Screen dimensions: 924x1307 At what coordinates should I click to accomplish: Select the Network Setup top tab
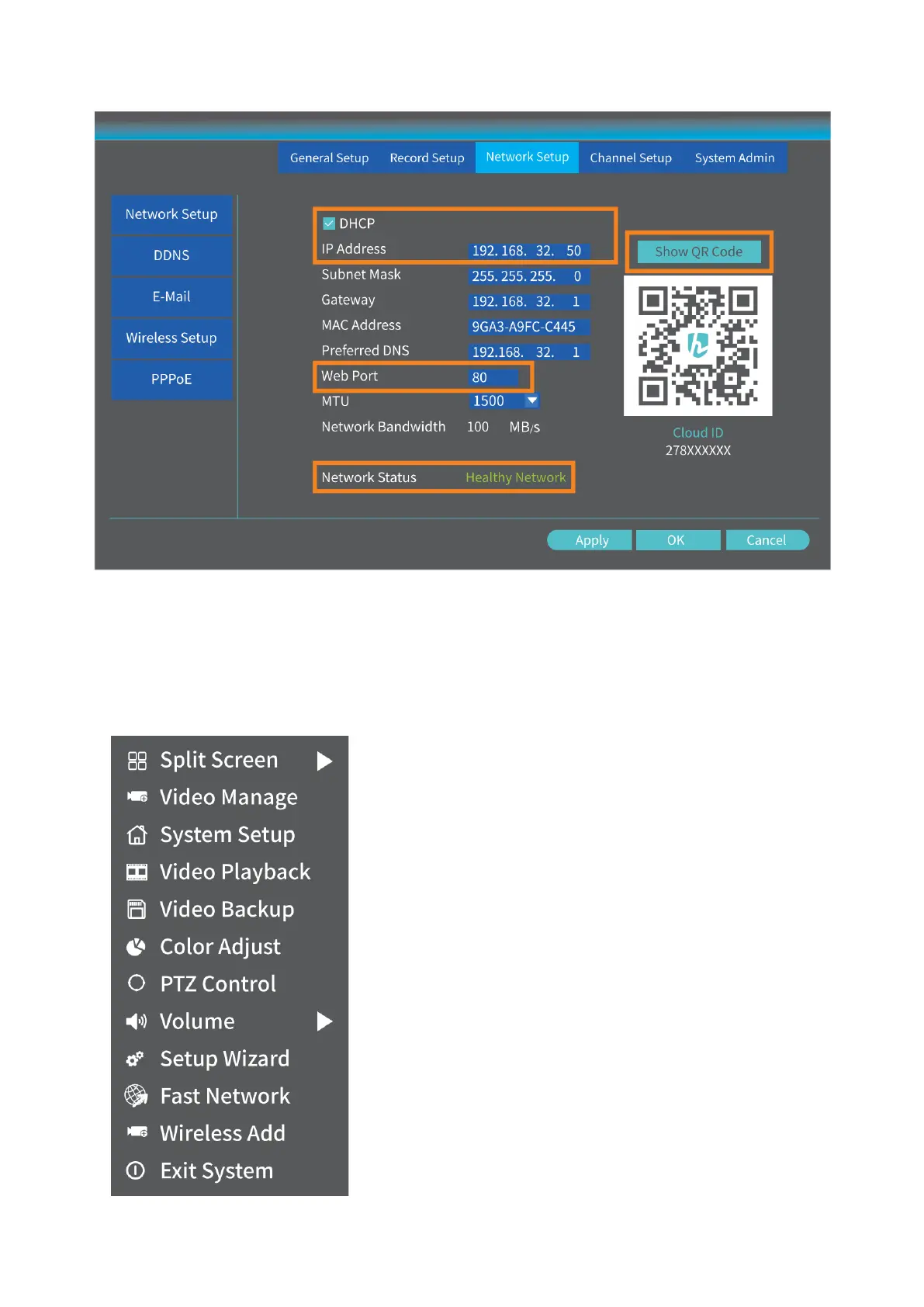(527, 157)
